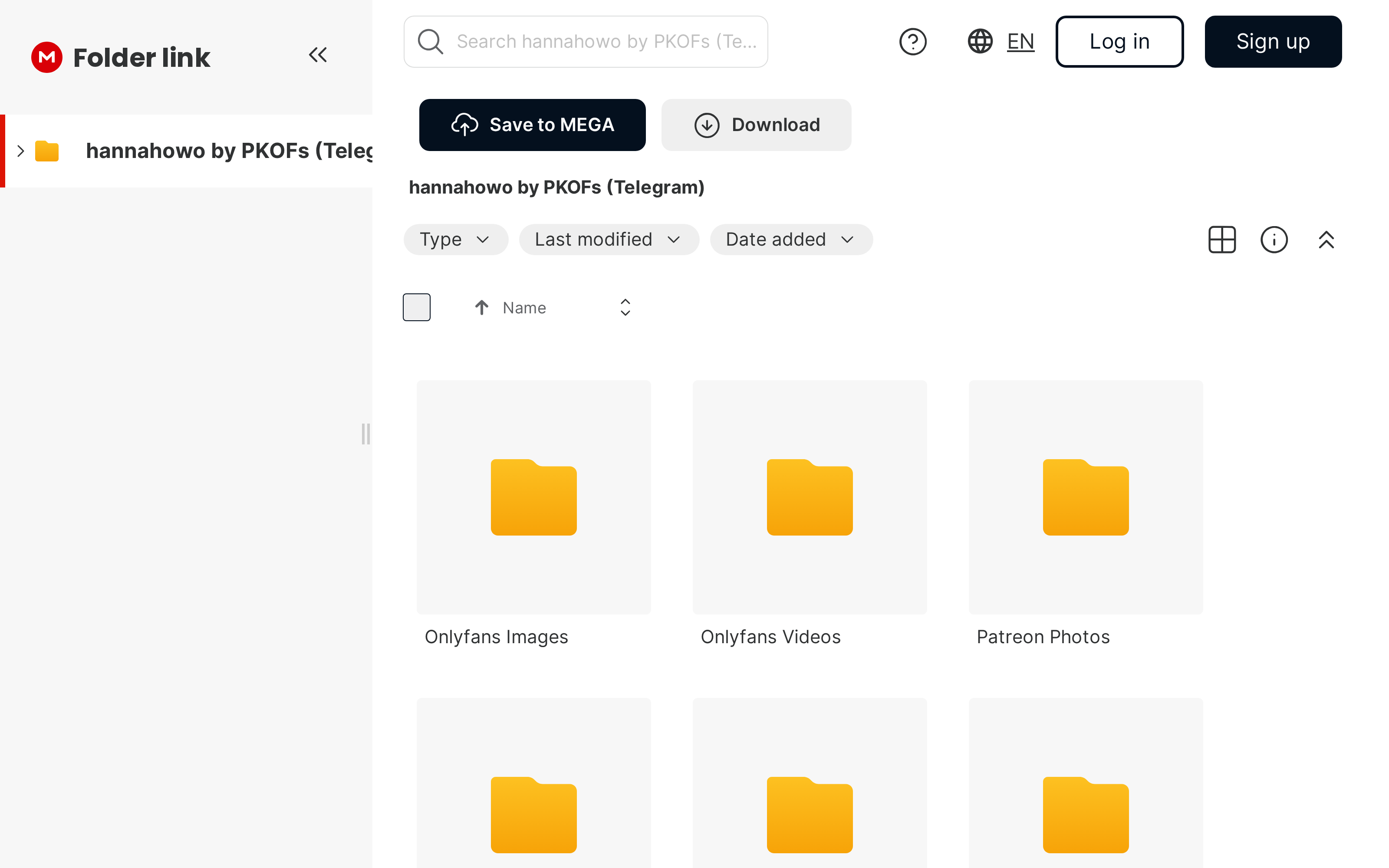
Task: Click the Save to MEGA button
Action: pyautogui.click(x=532, y=125)
